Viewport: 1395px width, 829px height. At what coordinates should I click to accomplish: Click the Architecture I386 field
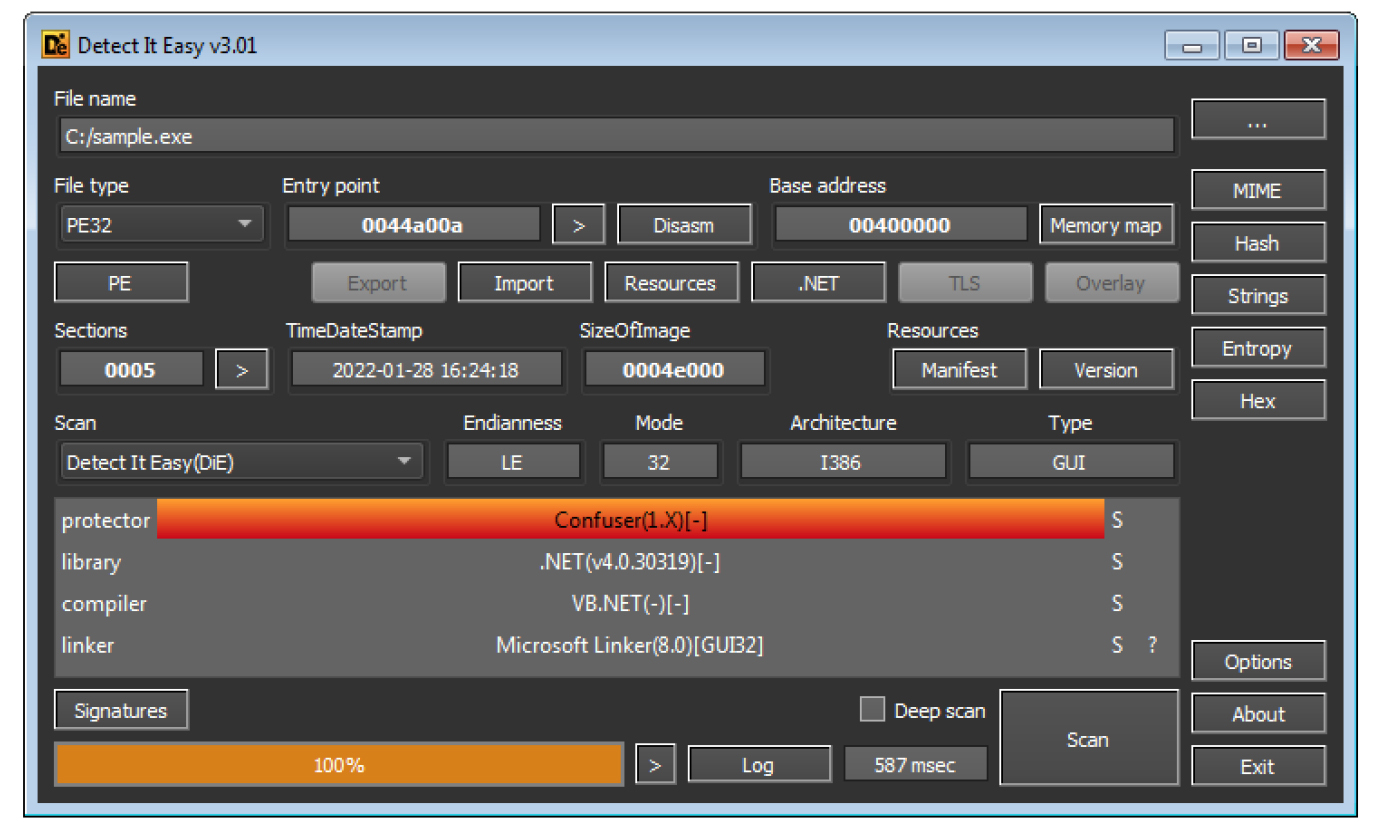coord(842,462)
